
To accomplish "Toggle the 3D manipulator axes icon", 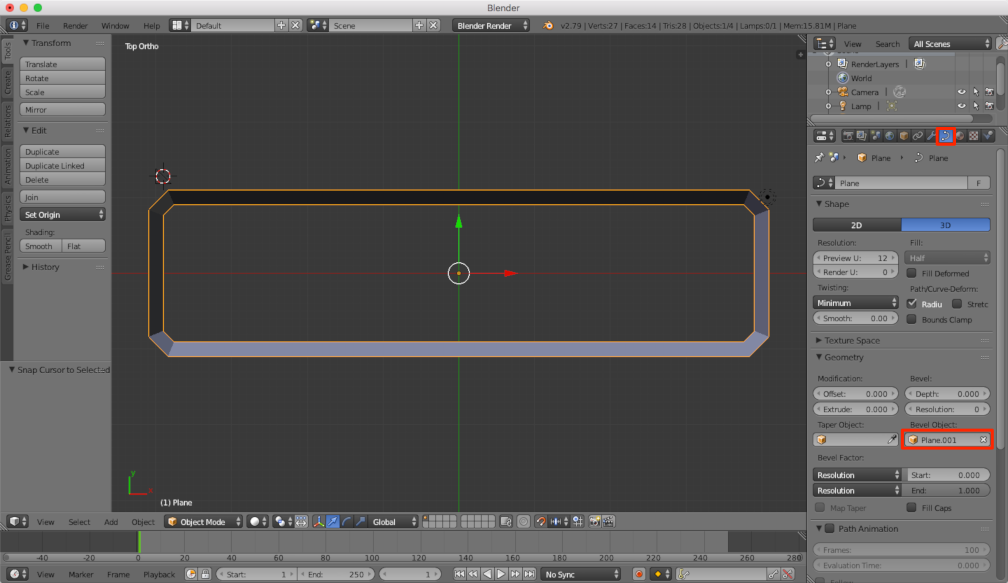I will tap(318, 521).
